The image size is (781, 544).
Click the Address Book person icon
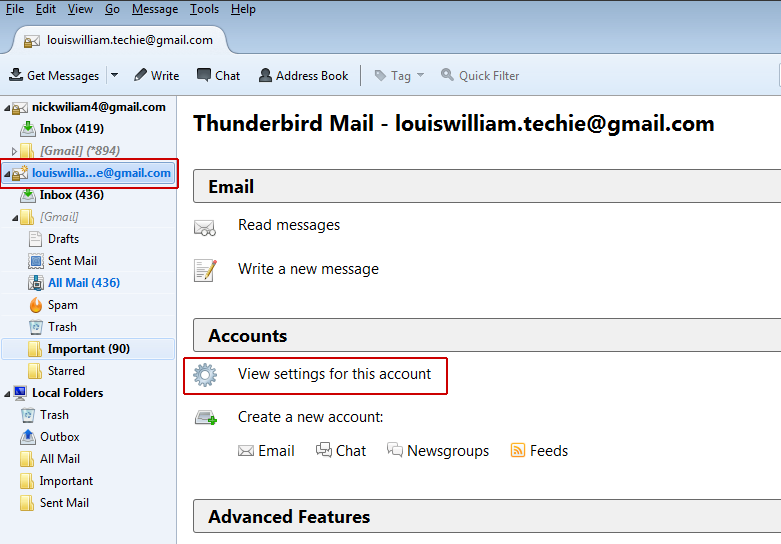point(265,75)
